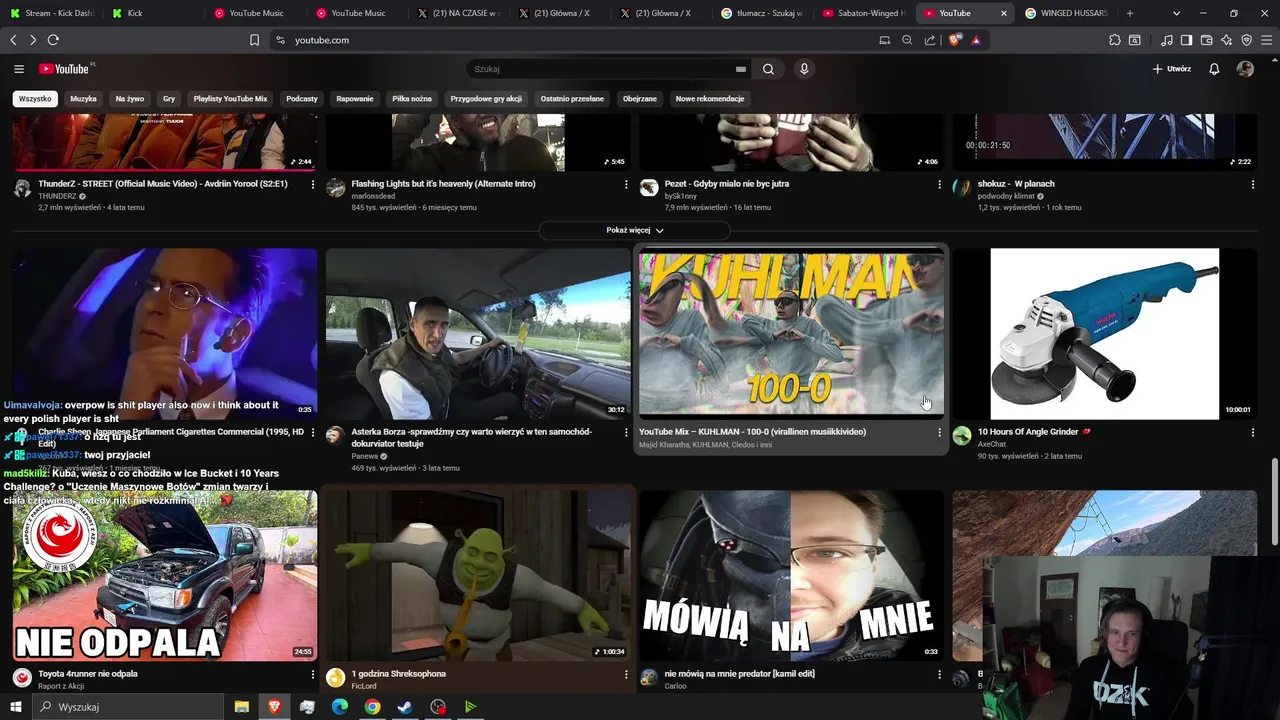Open options menu for 10 Hours Of Angle Grinder
This screenshot has height=720, width=1280.
tap(1252, 432)
